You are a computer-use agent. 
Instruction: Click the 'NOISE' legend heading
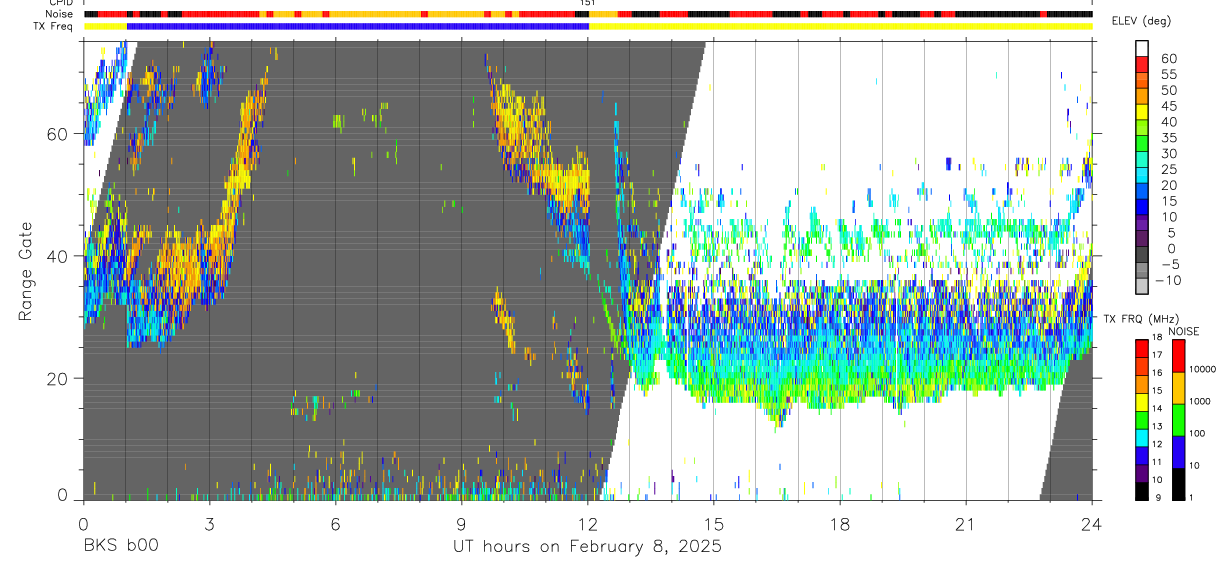1184,331
